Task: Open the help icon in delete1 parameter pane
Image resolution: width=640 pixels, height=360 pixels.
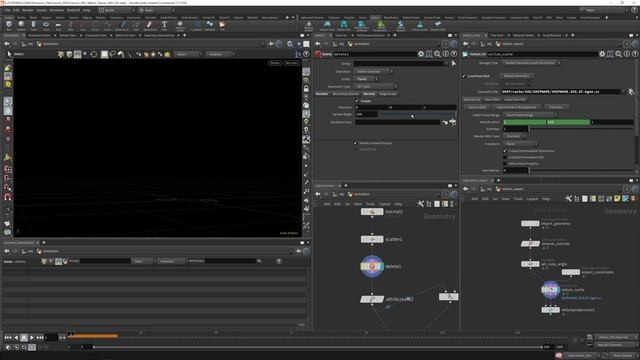Action: coord(453,54)
